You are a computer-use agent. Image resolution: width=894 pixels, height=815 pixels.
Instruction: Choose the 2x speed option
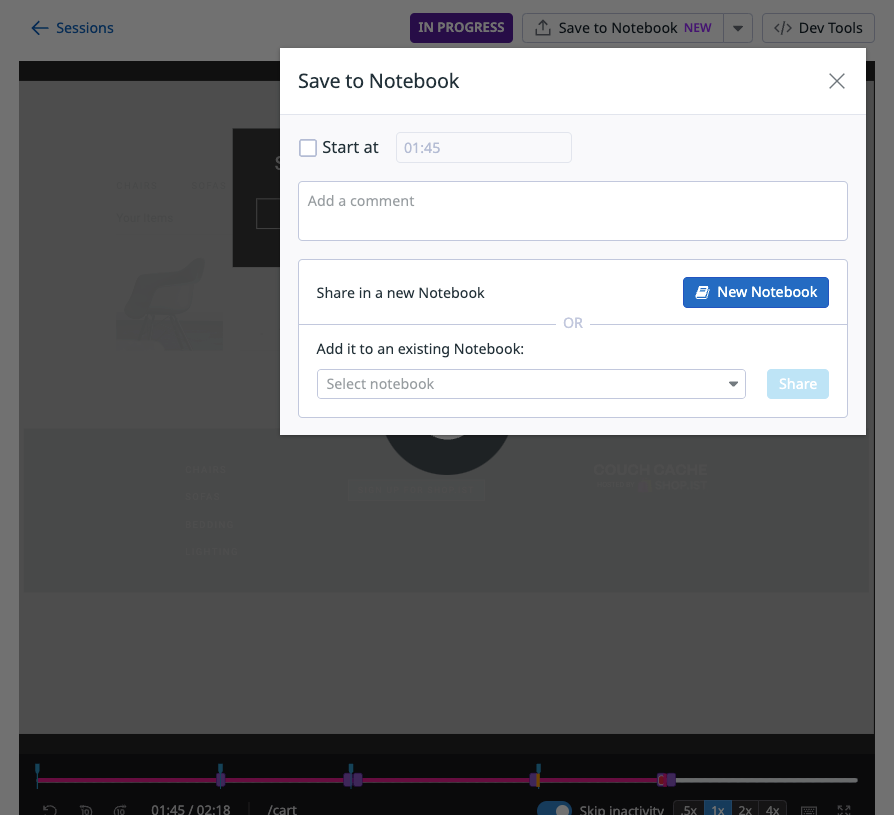pyautogui.click(x=745, y=808)
